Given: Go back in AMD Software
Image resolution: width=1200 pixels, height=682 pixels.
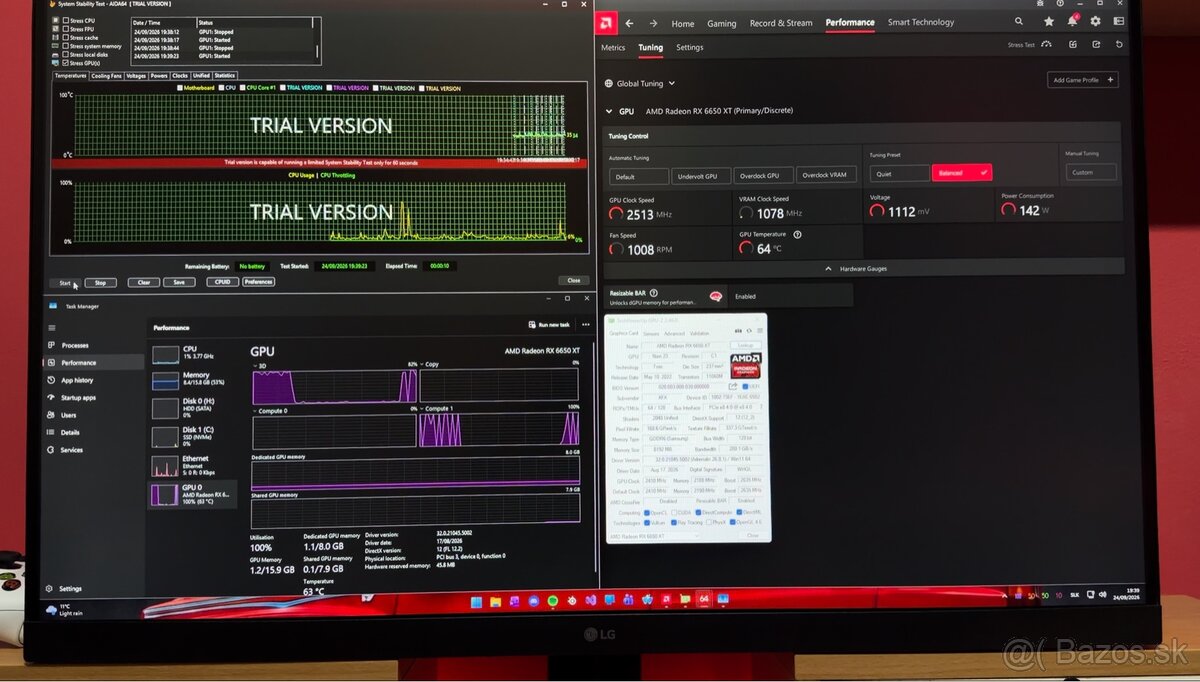Looking at the screenshot, I should point(629,23).
